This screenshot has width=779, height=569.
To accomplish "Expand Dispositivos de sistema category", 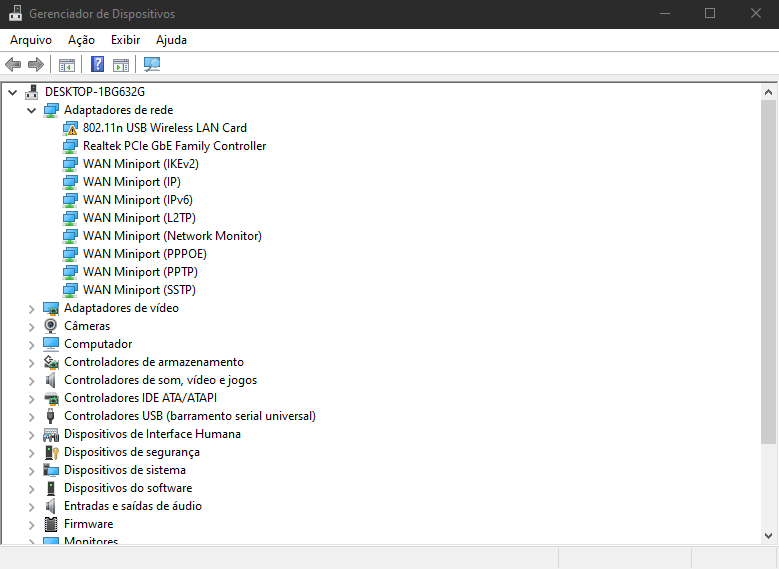I will [31, 471].
